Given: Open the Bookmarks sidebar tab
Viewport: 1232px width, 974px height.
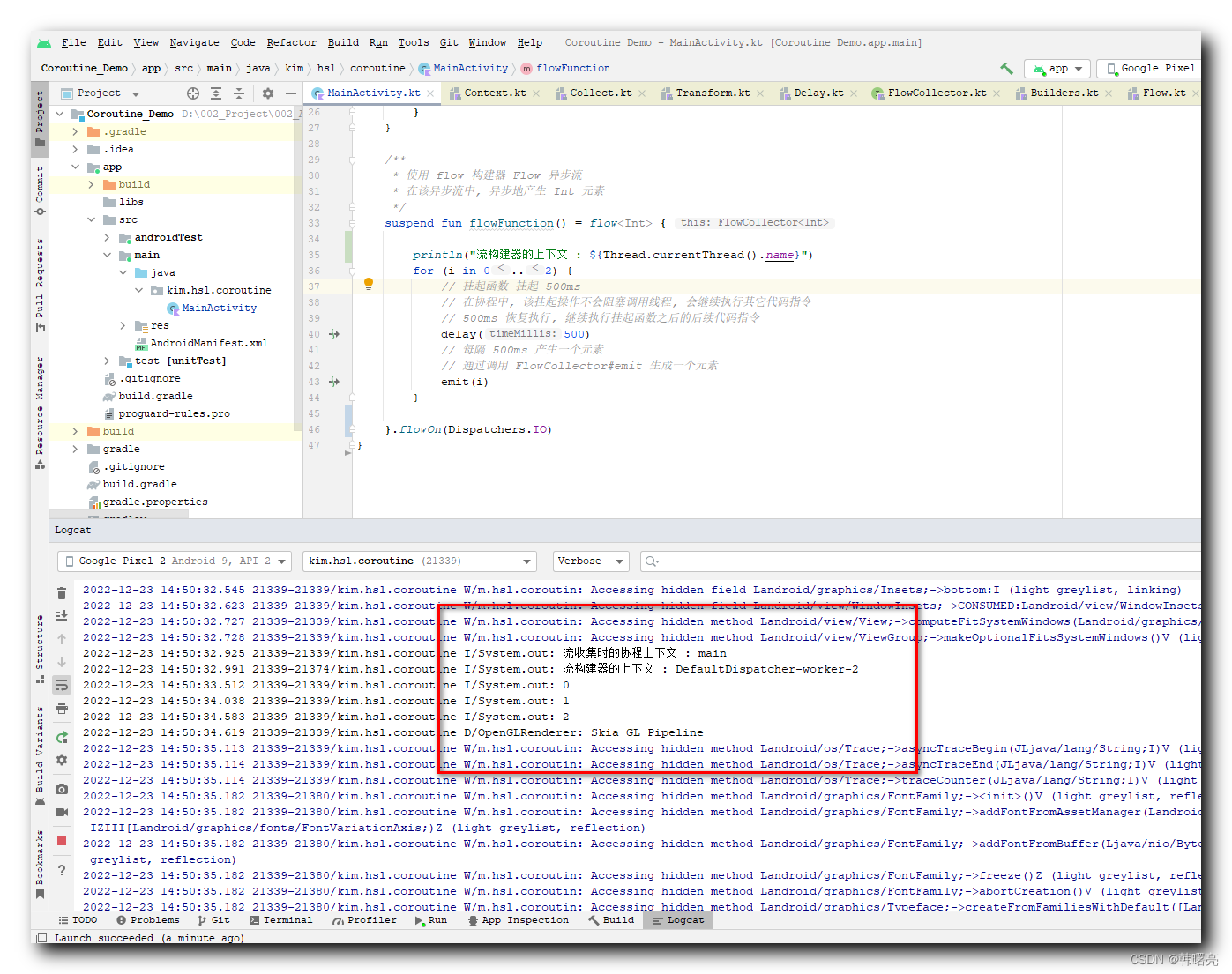Looking at the screenshot, I should (40, 864).
